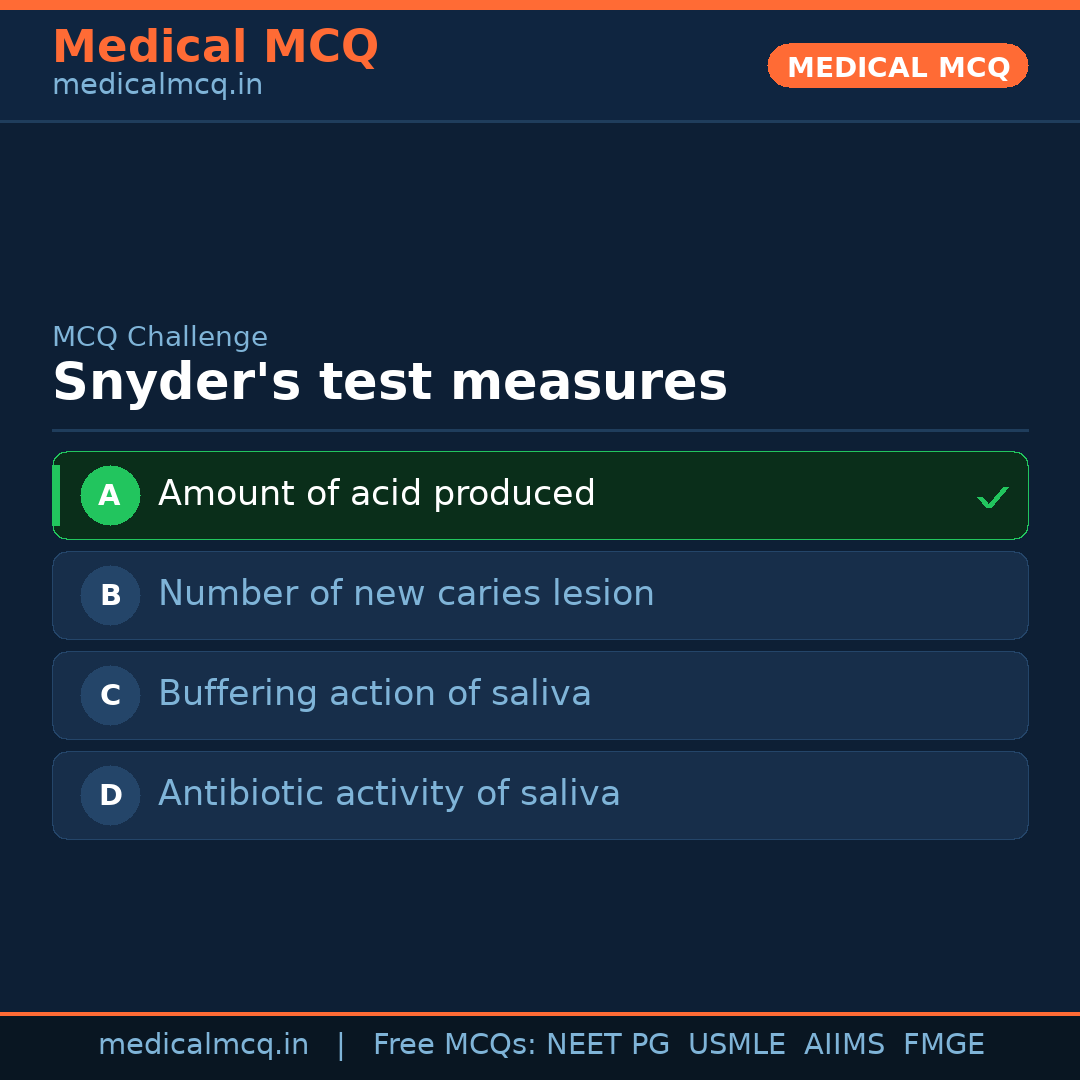This screenshot has width=1080, height=1080.
Task: Click the green A option circle
Action: coord(110,495)
